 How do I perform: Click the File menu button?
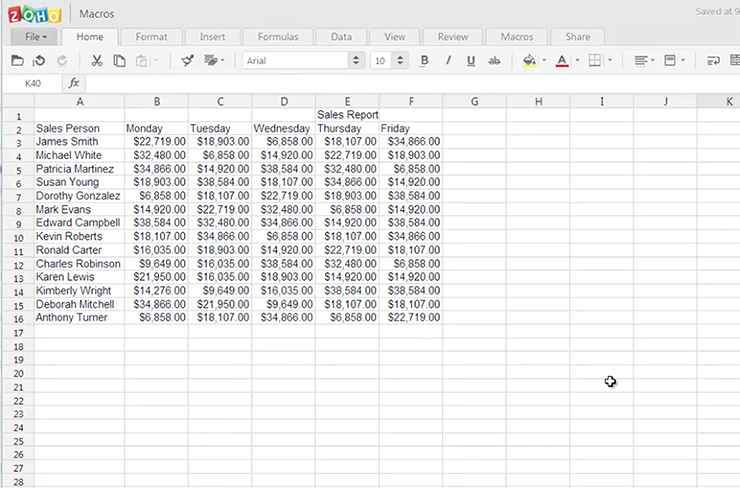pyautogui.click(x=35, y=37)
